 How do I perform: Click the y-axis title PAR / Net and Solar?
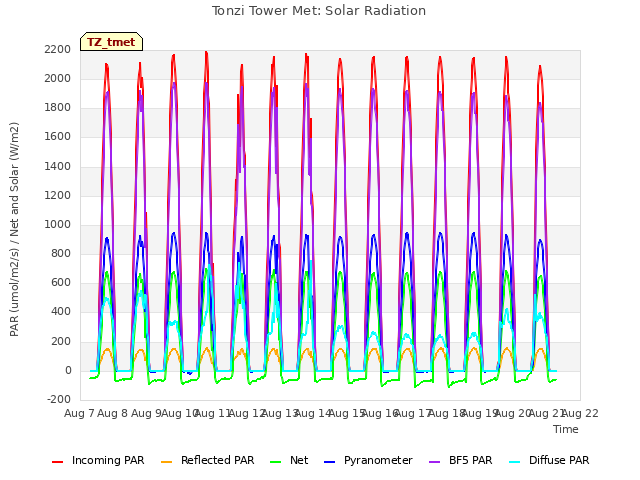pos(14,229)
